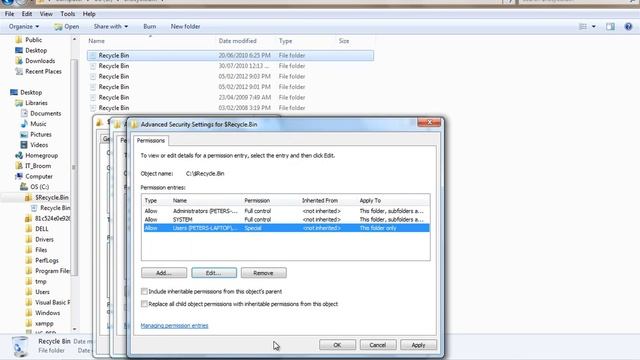Open Libraries icon in tree

19,103
